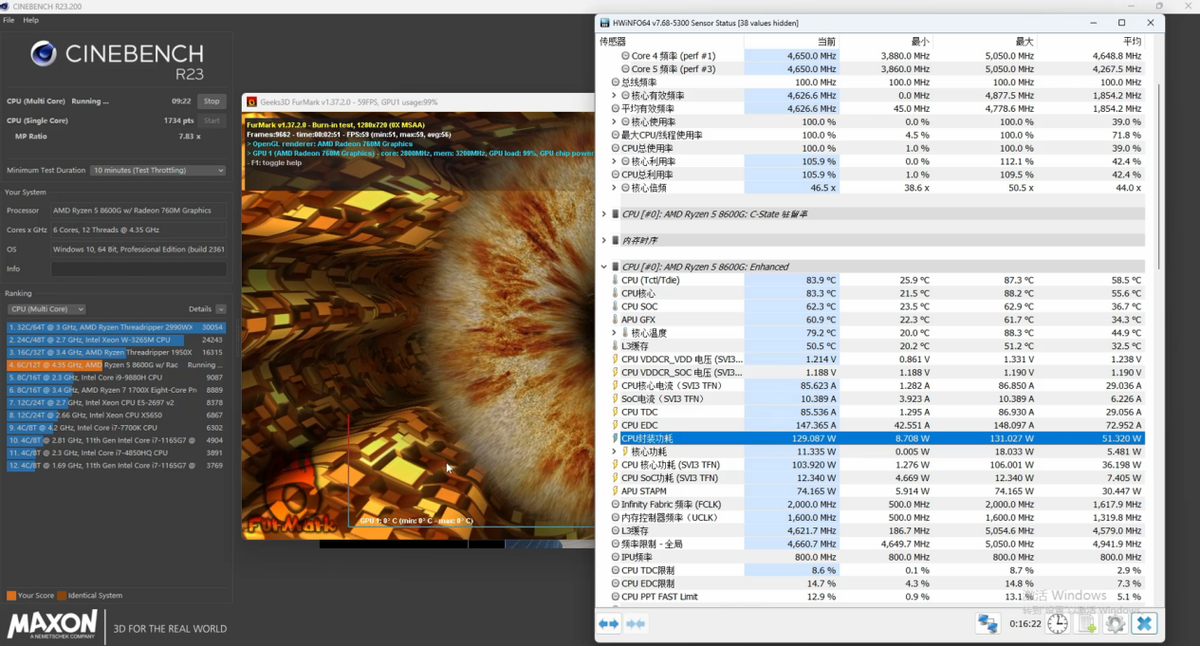
Task: Expand the 核心温度 row
Action: pyautogui.click(x=614, y=333)
